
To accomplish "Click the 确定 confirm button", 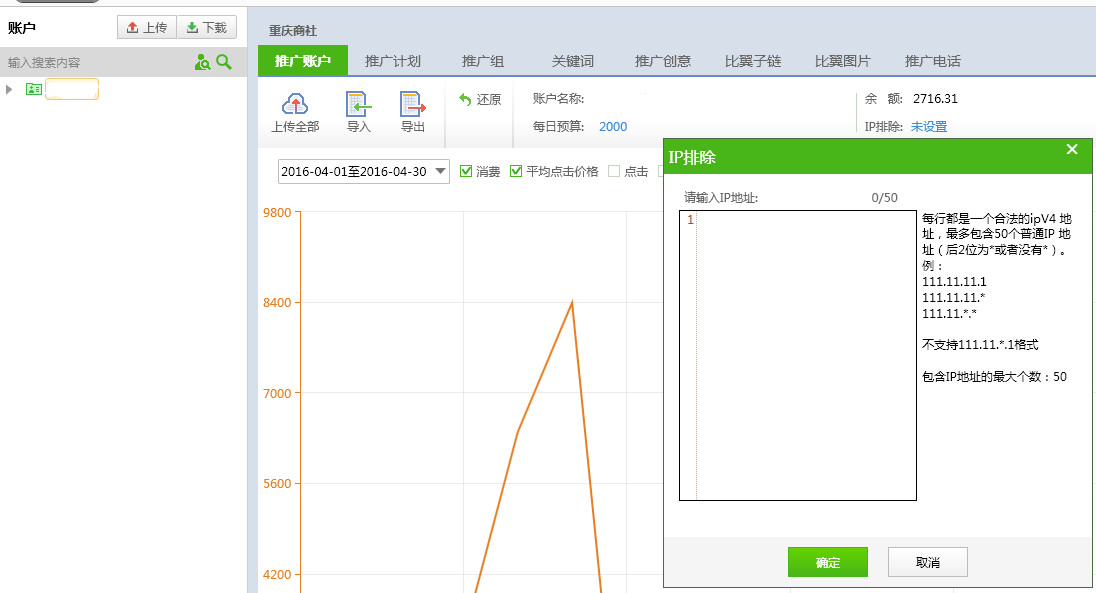I will point(827,561).
